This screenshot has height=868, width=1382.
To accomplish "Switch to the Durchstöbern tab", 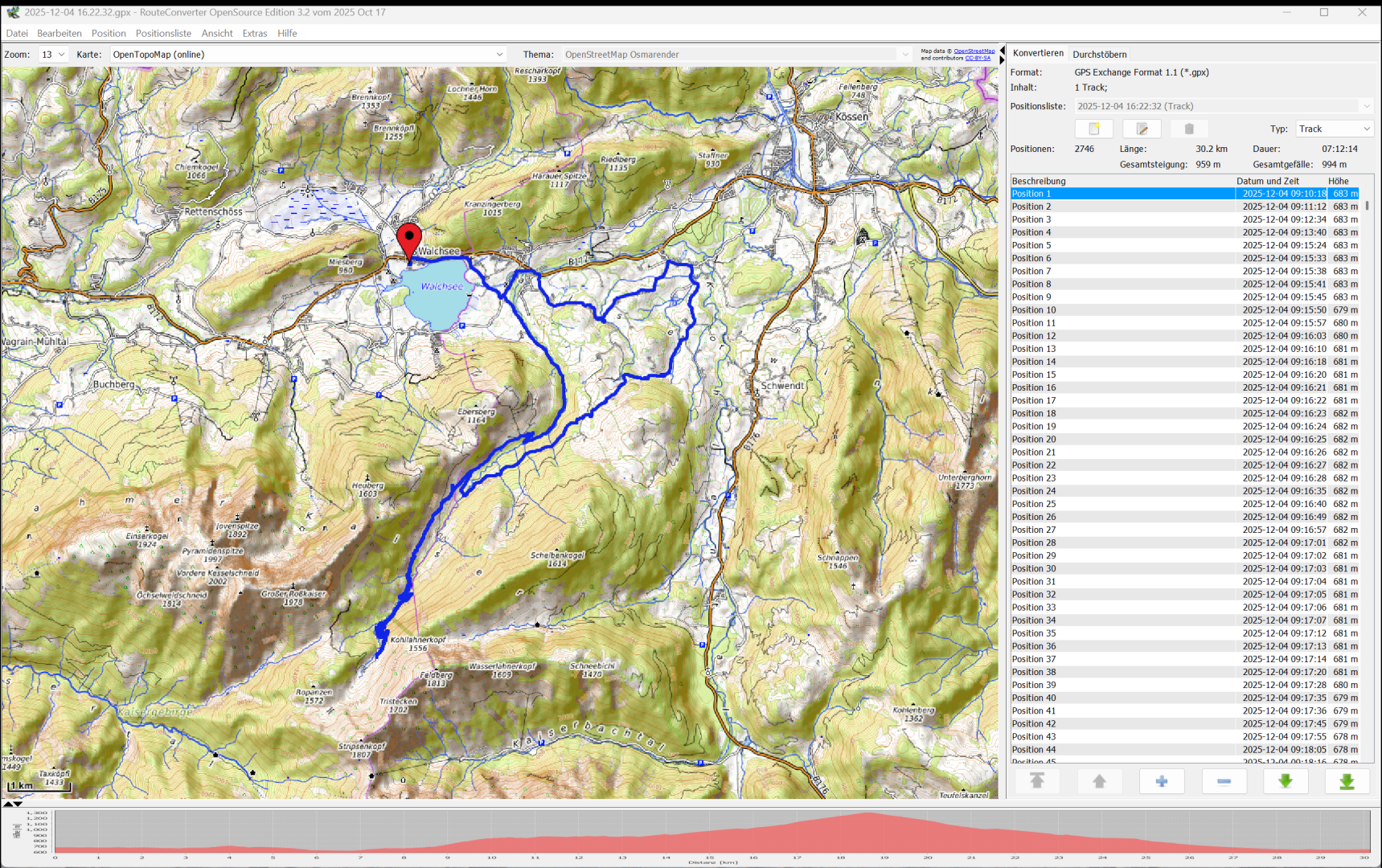I will tap(1099, 55).
